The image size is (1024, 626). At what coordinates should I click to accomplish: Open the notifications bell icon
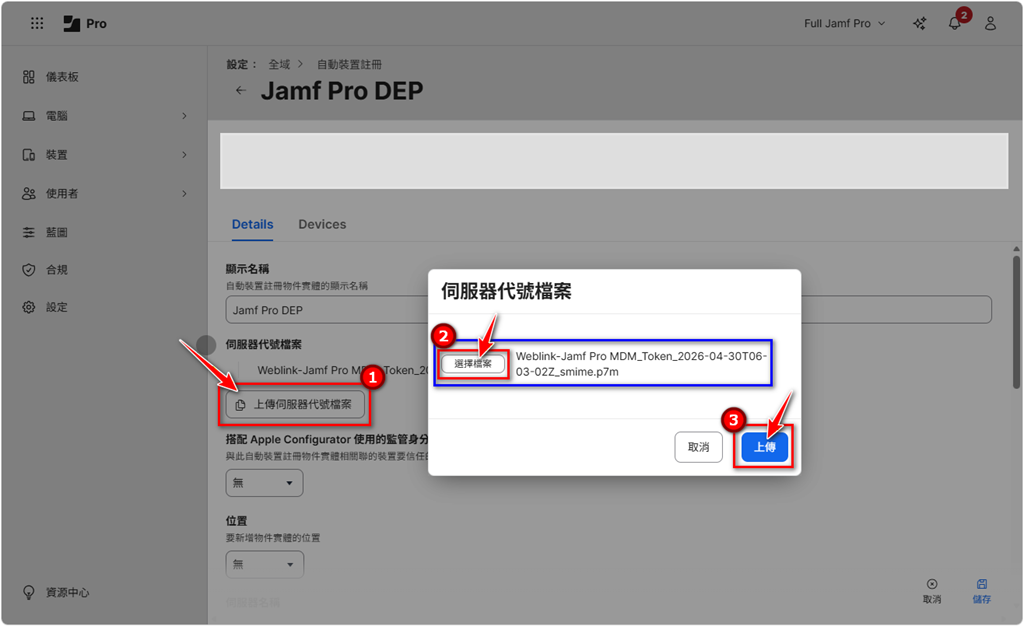[955, 23]
